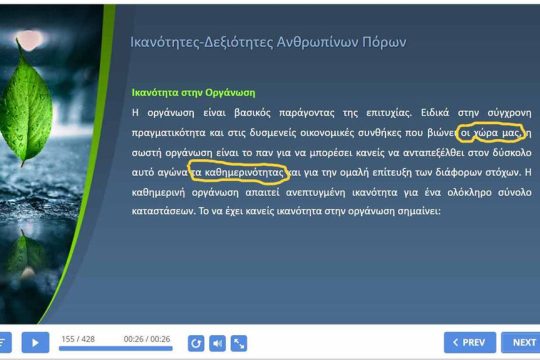Advance to the next slide with NEXT
Screen dimensions: 540x360
click(x=521, y=343)
